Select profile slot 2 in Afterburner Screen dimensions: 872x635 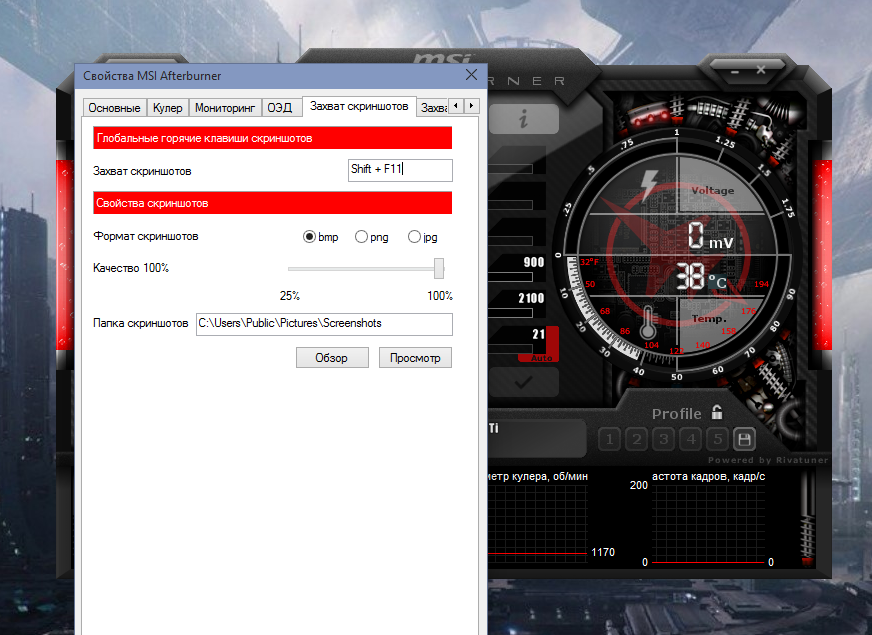click(x=637, y=440)
